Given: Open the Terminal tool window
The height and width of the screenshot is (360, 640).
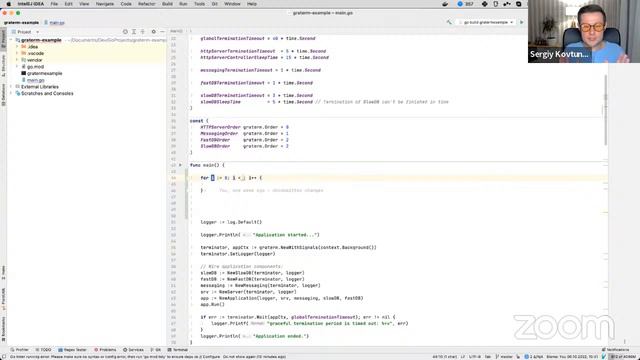Looking at the screenshot, I should click(x=178, y=350).
